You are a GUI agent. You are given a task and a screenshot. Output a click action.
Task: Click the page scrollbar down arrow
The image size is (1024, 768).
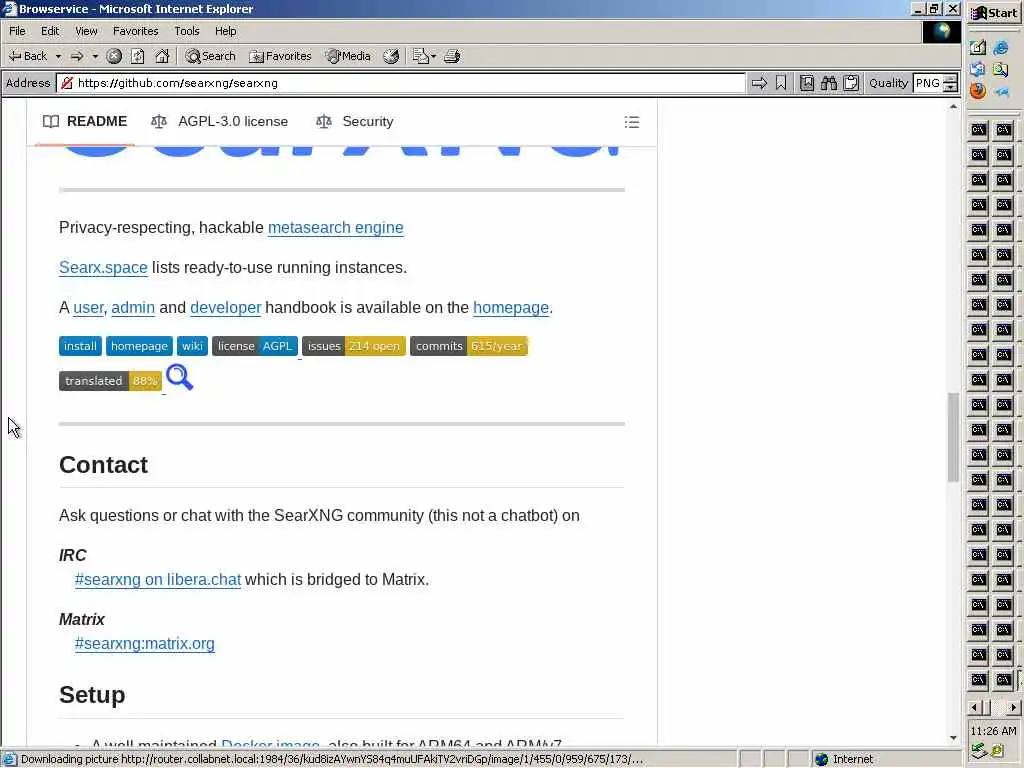pos(953,738)
